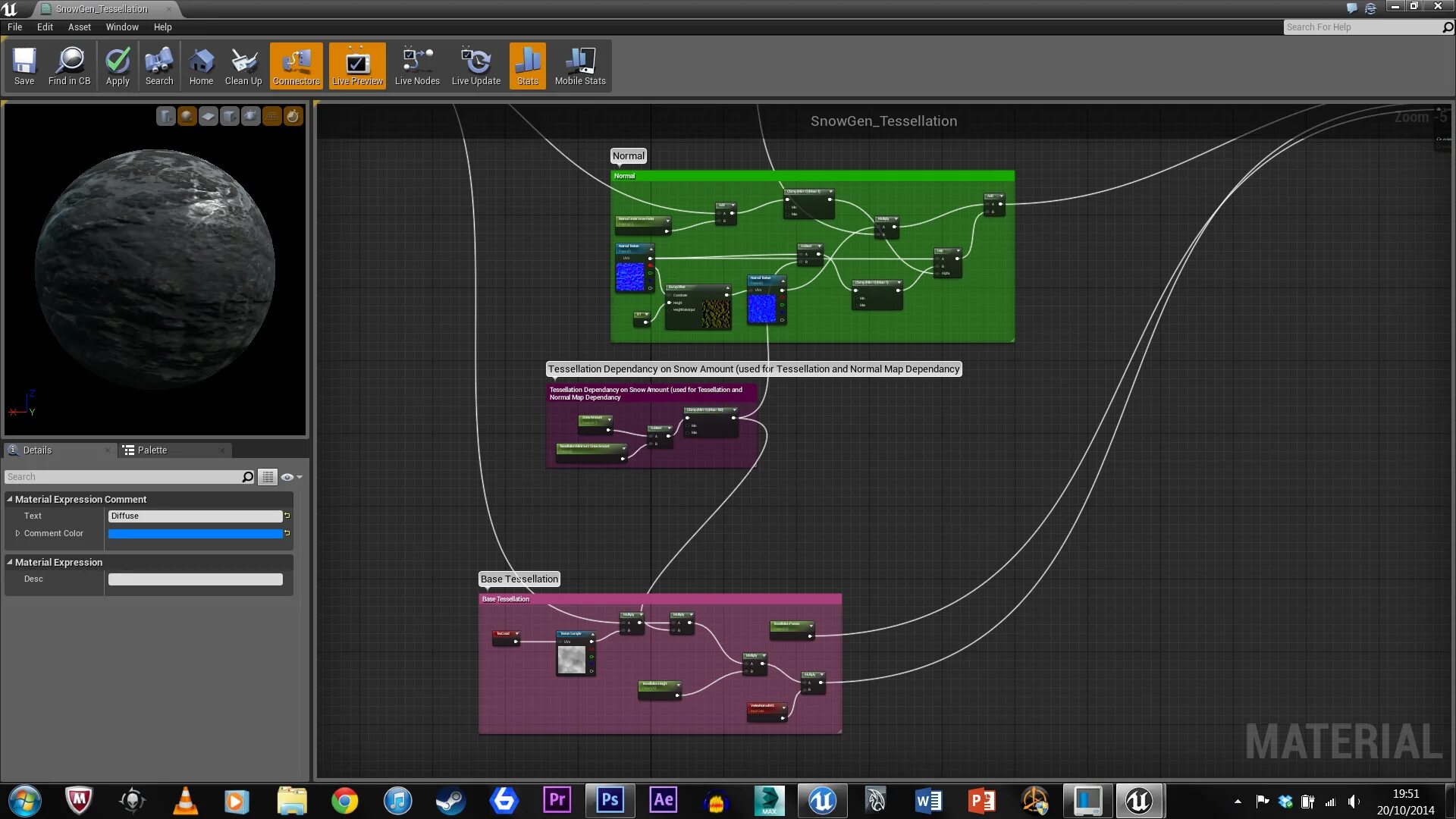The height and width of the screenshot is (819, 1456).
Task: Open the Asset menu
Action: click(79, 27)
